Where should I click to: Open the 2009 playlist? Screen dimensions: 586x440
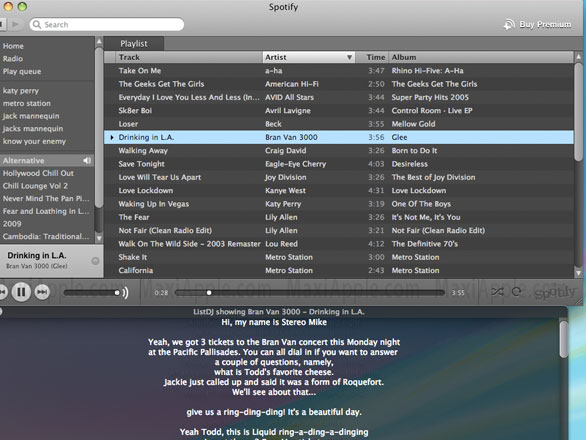pos(12,224)
